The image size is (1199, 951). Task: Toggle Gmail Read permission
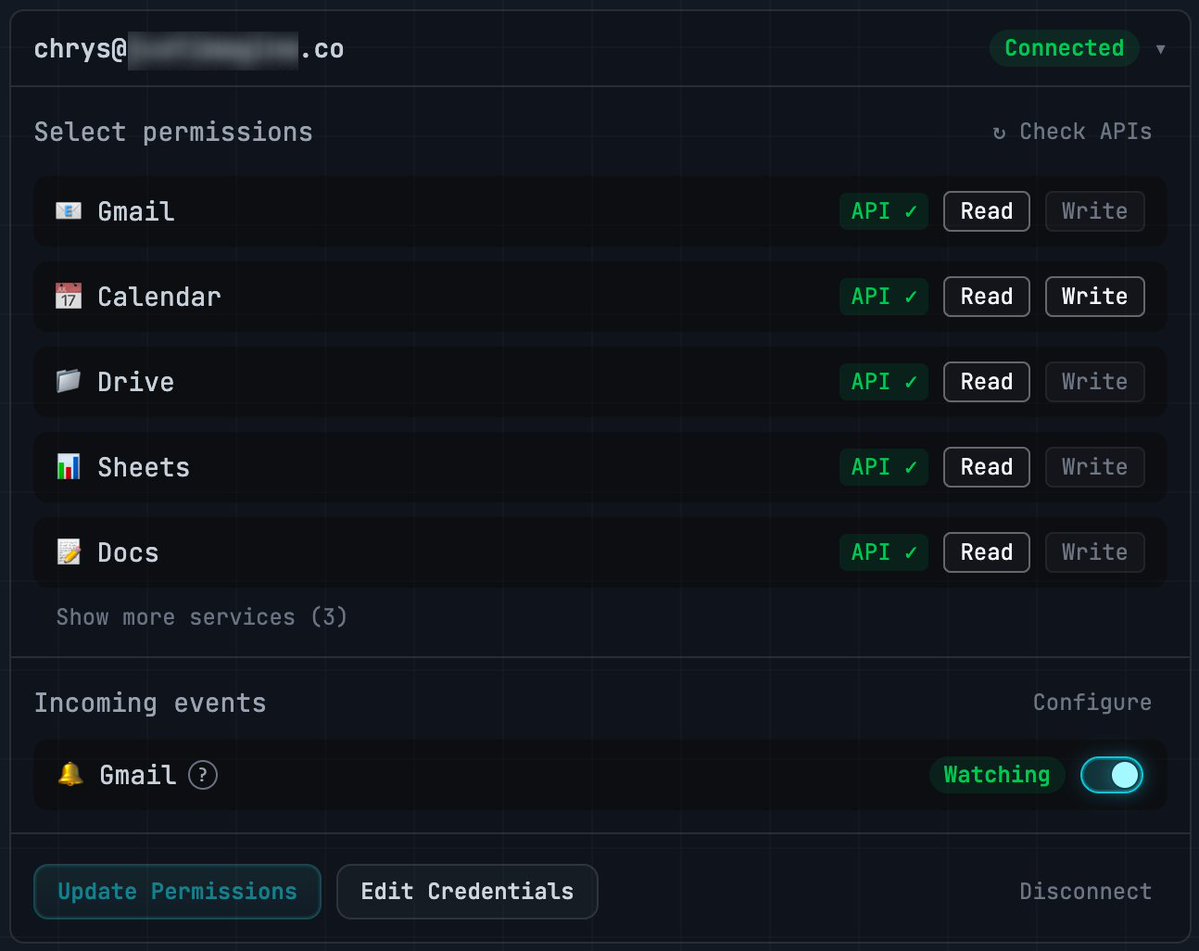tap(986, 211)
